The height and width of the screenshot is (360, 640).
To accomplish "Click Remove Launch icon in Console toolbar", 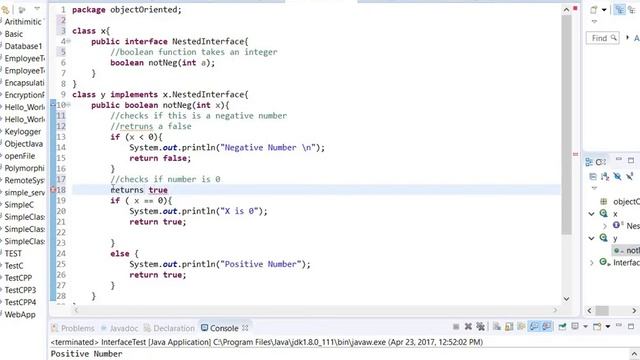I will point(468,327).
